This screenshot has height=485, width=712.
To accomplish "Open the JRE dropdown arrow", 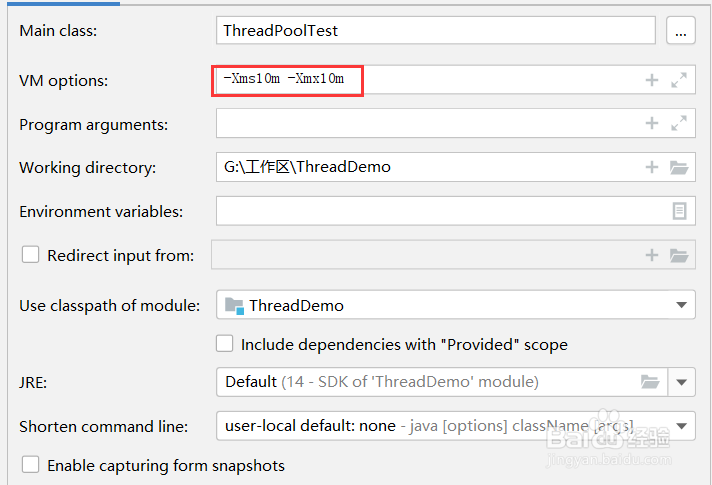I will click(682, 381).
